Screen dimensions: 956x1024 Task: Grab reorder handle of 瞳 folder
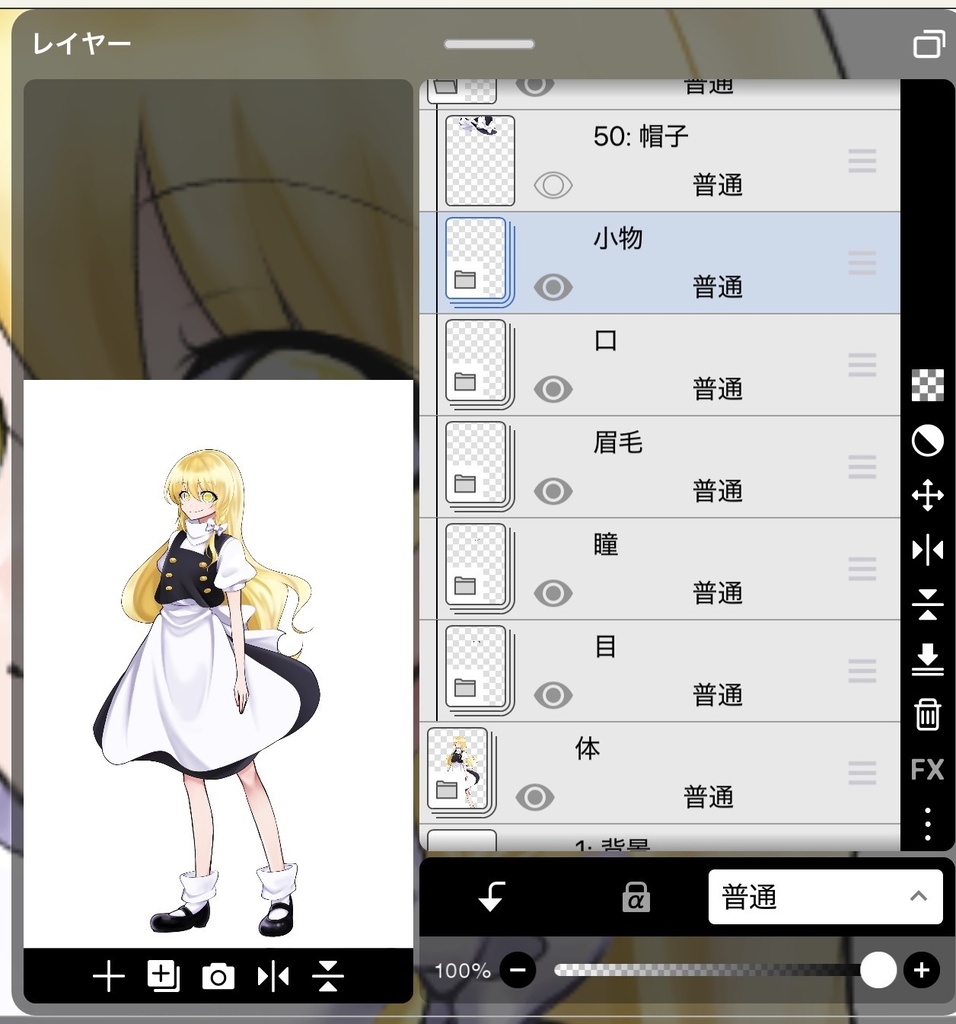click(x=862, y=568)
